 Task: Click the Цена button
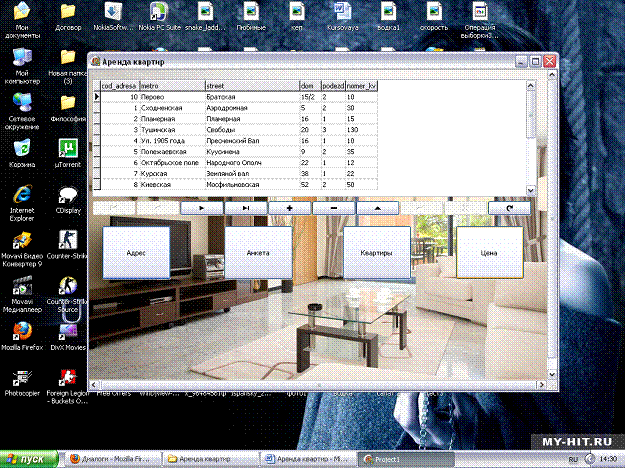(x=489, y=253)
